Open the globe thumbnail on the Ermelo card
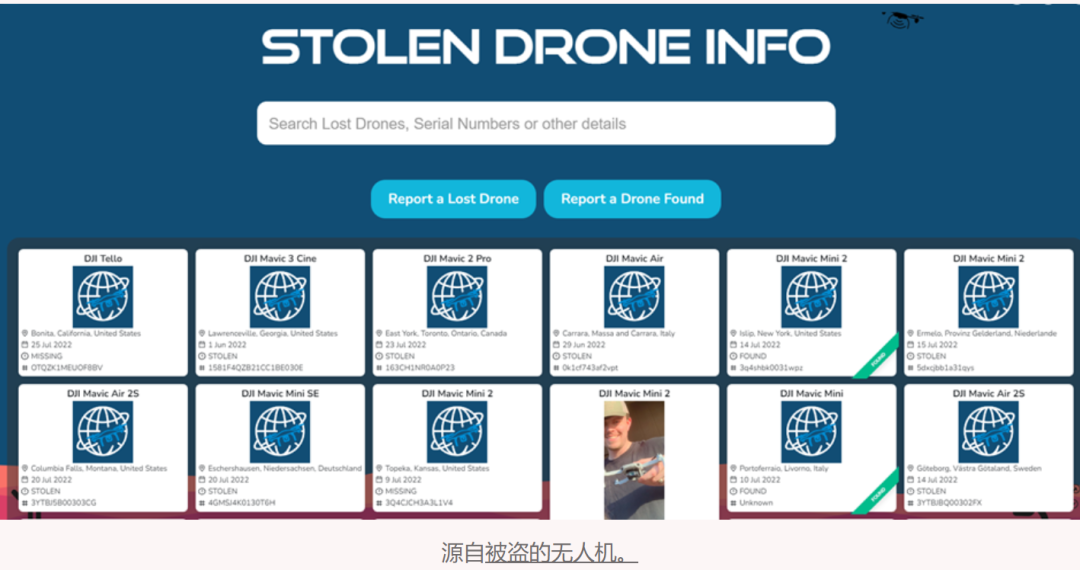Viewport: 1080px width, 570px height. (988, 297)
